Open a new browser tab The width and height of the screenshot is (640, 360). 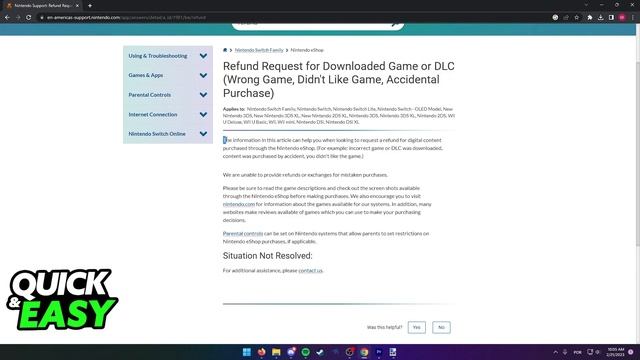pyautogui.click(x=90, y=6)
